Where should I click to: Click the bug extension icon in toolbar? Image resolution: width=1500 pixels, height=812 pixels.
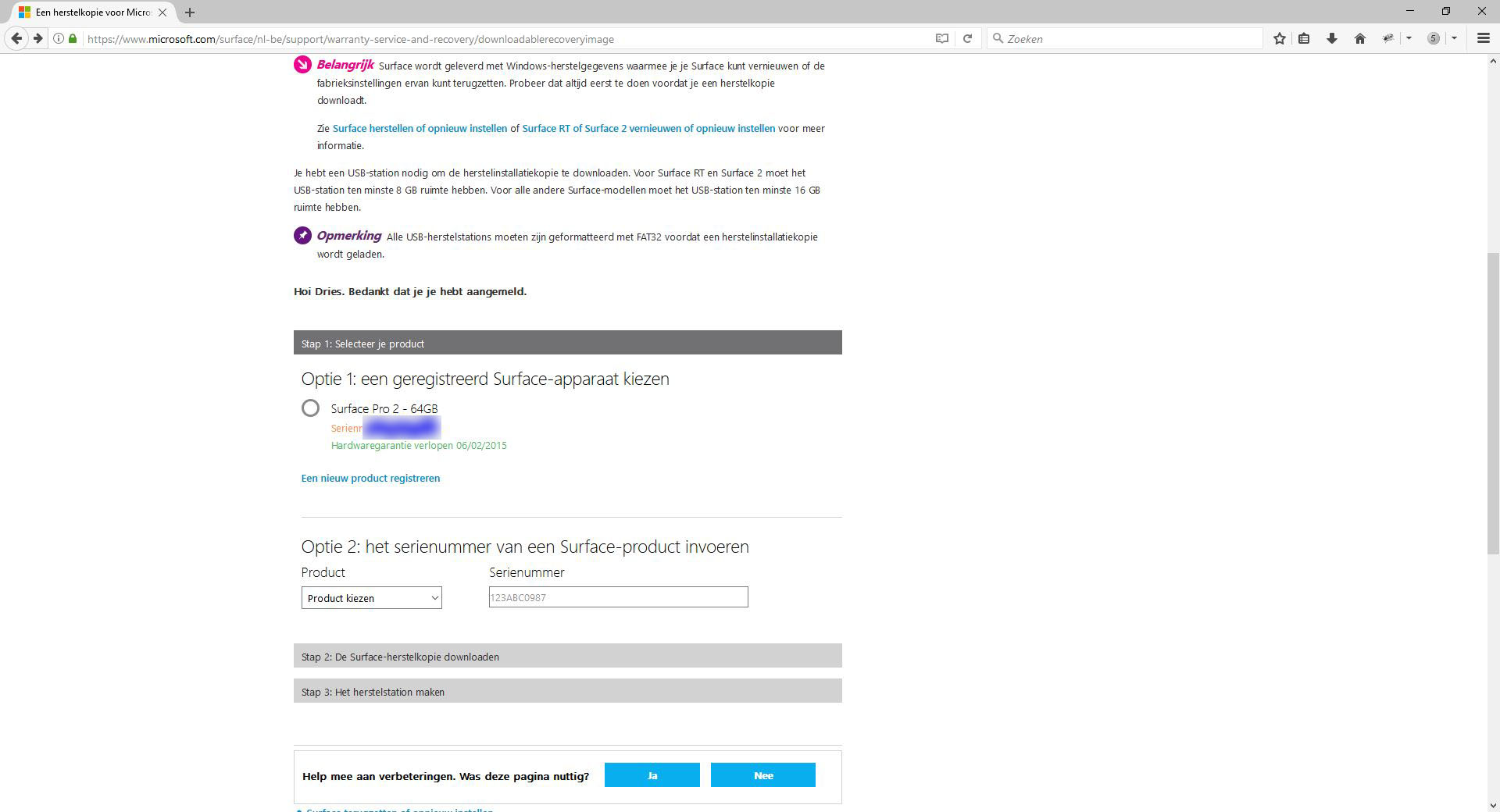pos(1388,38)
